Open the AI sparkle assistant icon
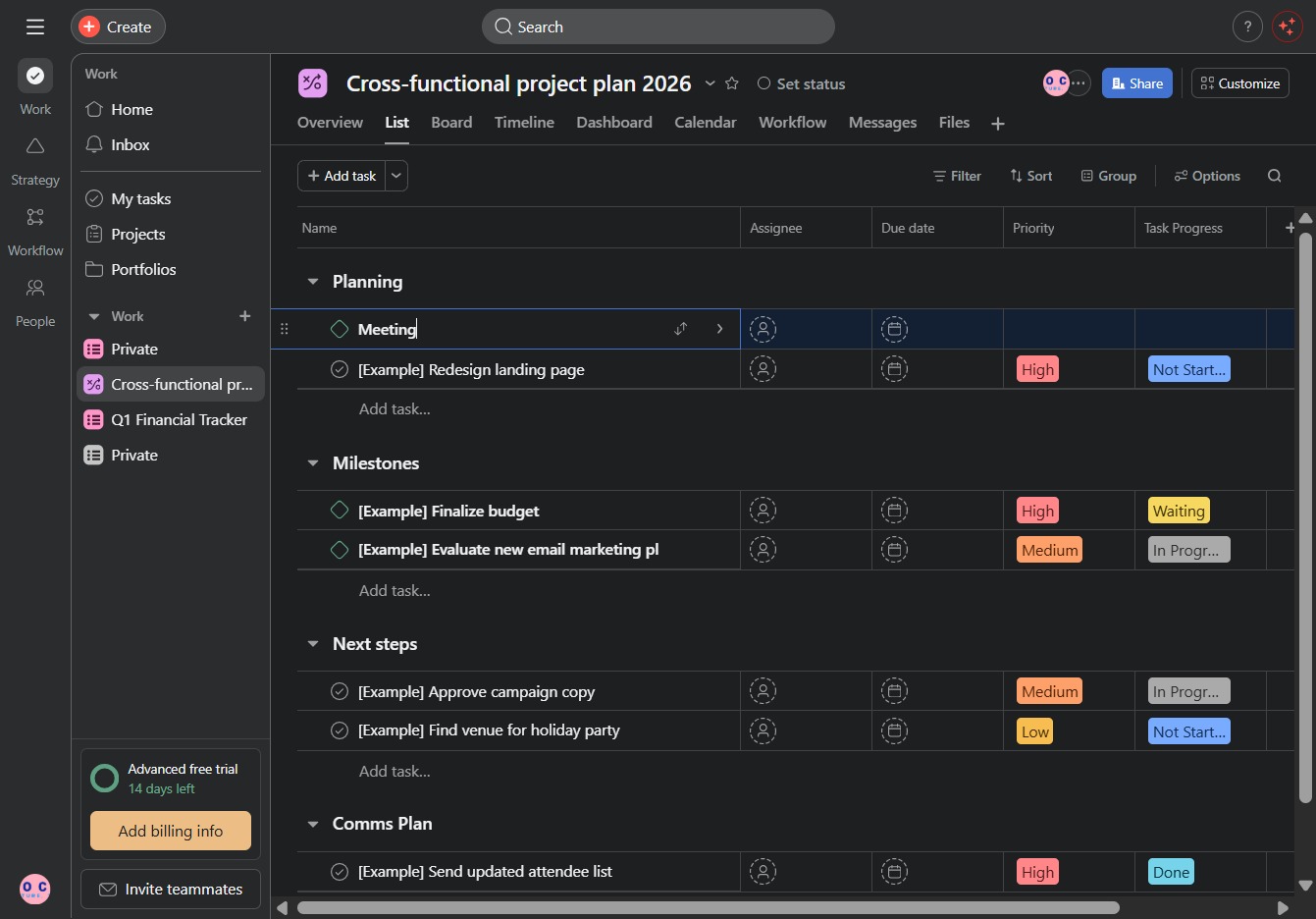This screenshot has height=919, width=1316. (x=1287, y=27)
